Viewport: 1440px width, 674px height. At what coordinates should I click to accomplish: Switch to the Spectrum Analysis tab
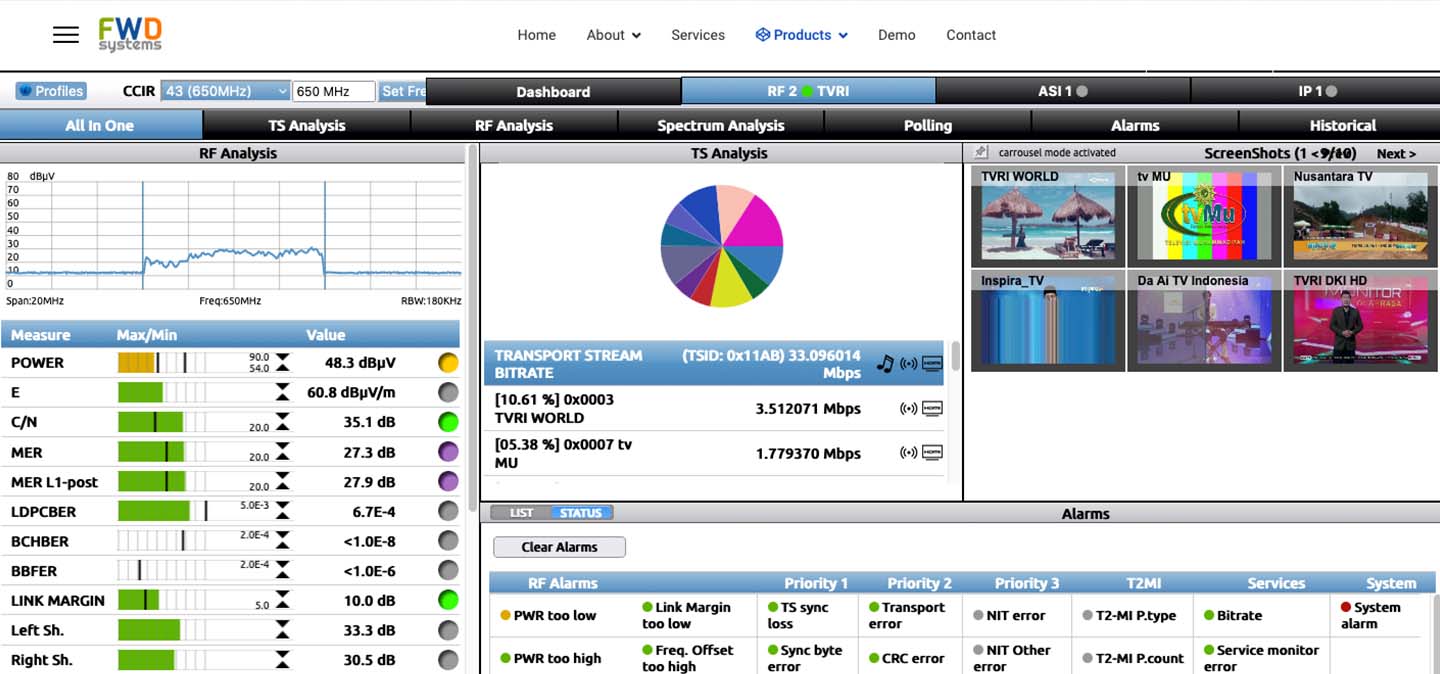pyautogui.click(x=721, y=125)
